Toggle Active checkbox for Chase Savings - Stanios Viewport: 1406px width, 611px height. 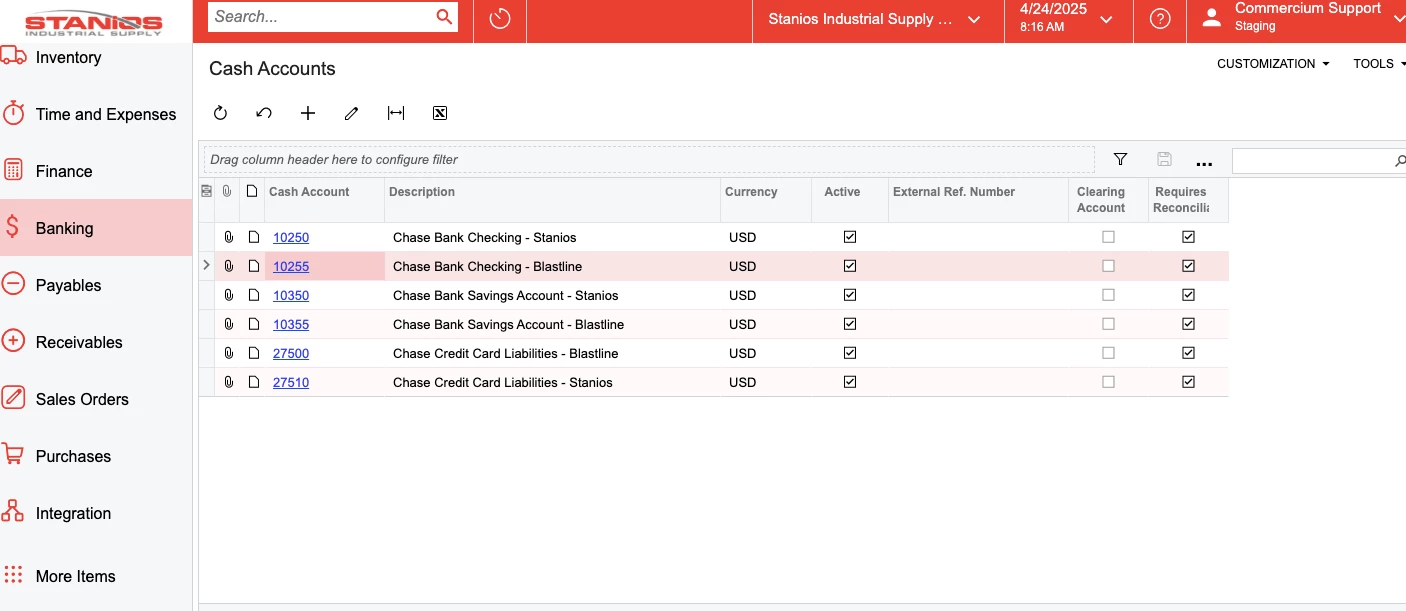[x=850, y=295]
